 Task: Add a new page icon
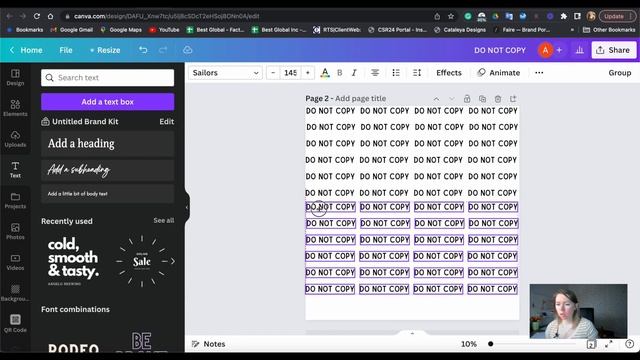513,99
